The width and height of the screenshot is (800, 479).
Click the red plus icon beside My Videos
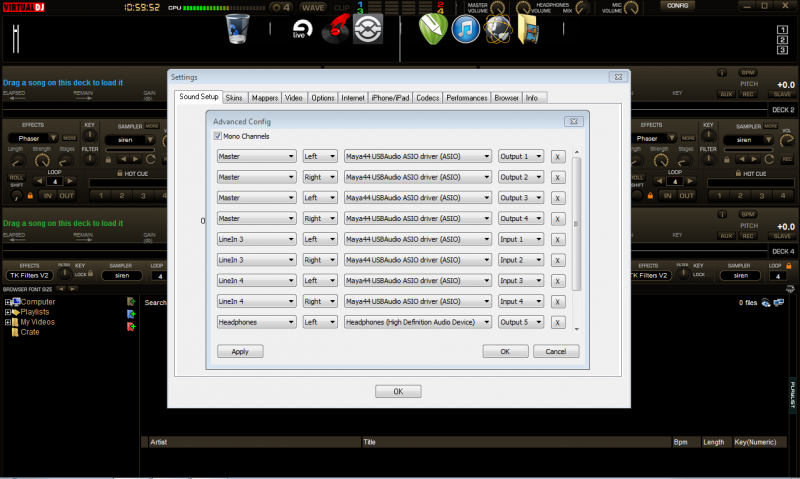(x=131, y=326)
